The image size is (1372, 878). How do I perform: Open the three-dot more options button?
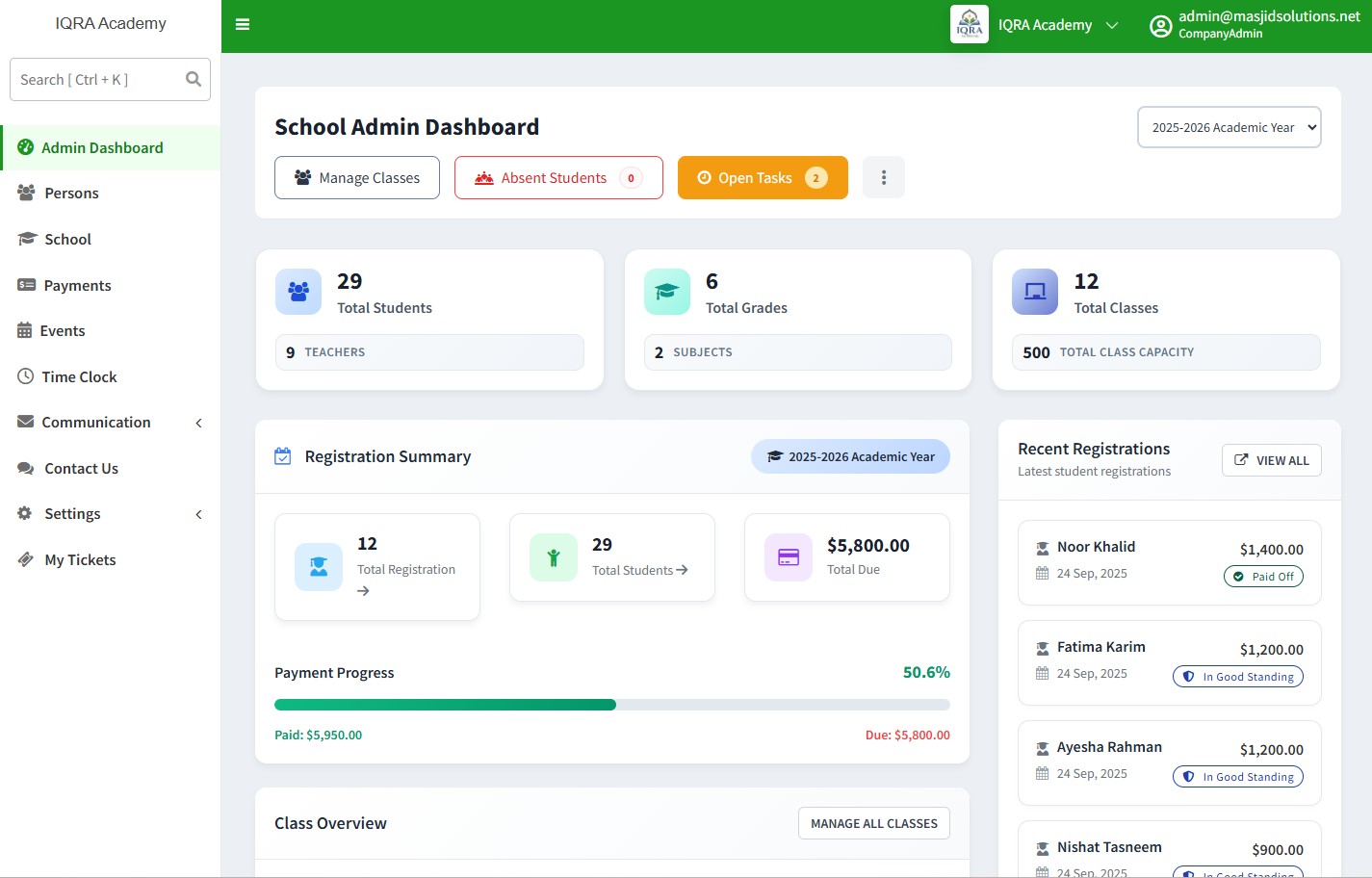coord(884,177)
